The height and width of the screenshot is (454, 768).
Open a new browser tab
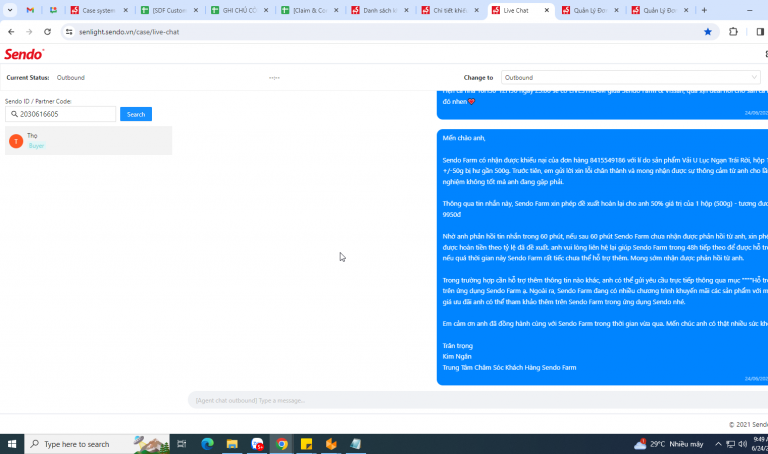coord(704,10)
